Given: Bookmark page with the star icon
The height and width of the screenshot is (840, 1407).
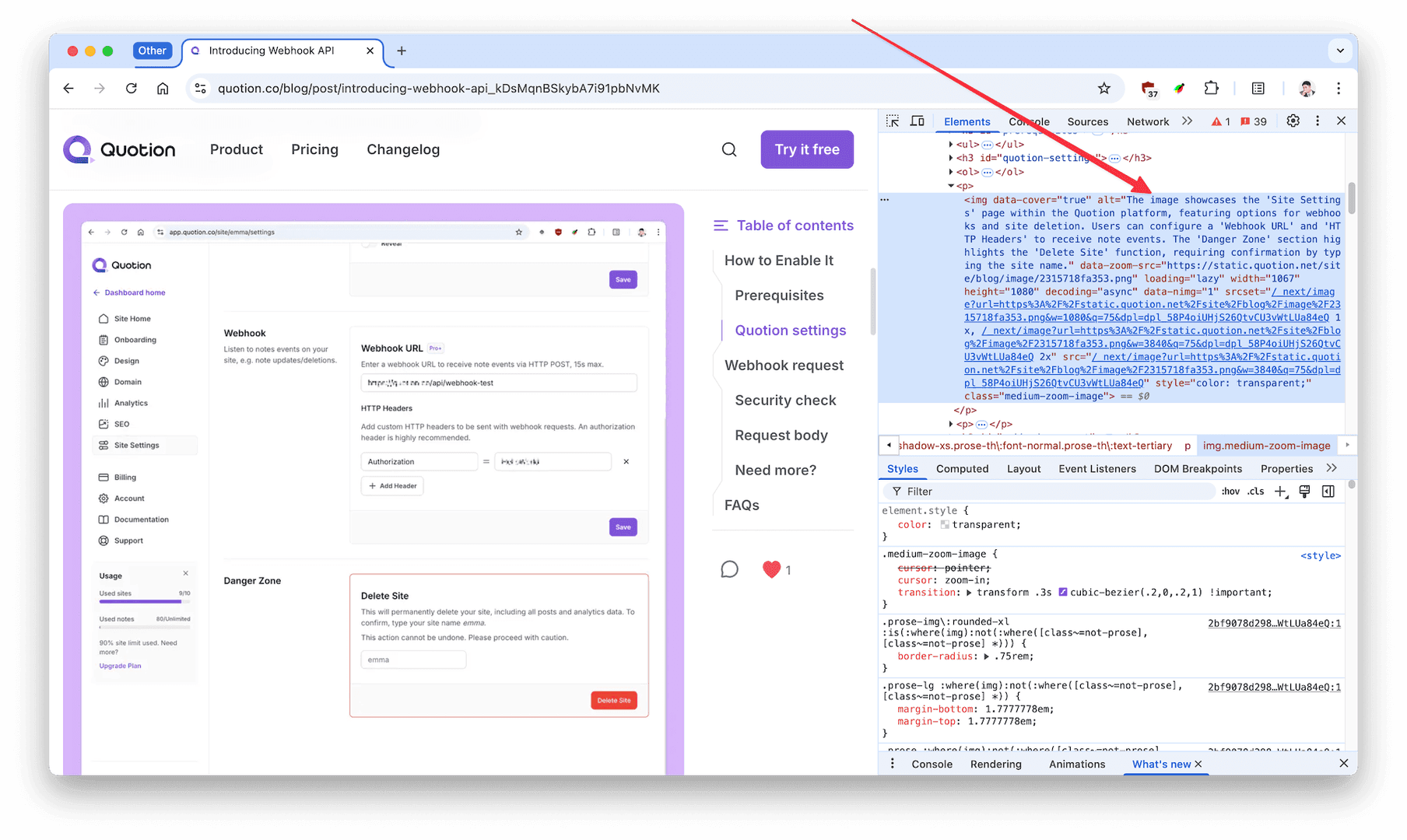Looking at the screenshot, I should (1103, 89).
